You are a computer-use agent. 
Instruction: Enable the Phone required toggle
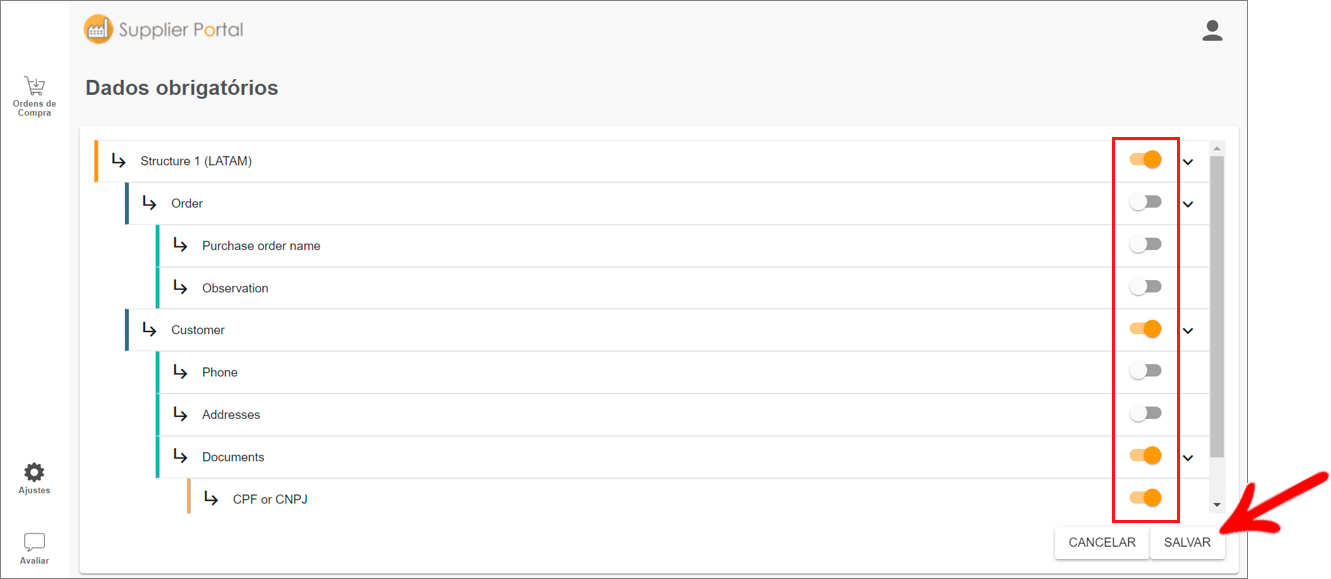click(x=1146, y=371)
